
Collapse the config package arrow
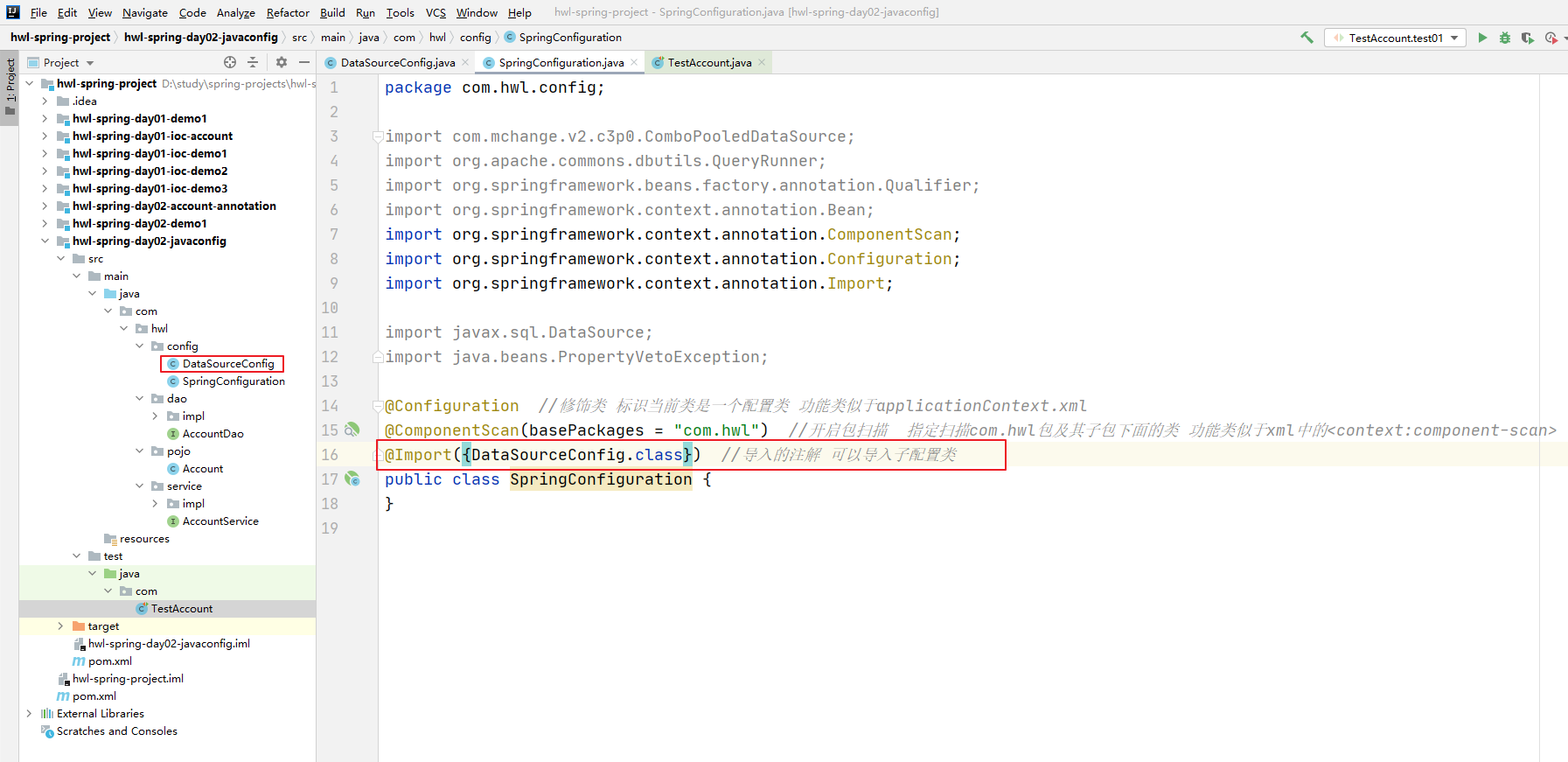click(139, 346)
